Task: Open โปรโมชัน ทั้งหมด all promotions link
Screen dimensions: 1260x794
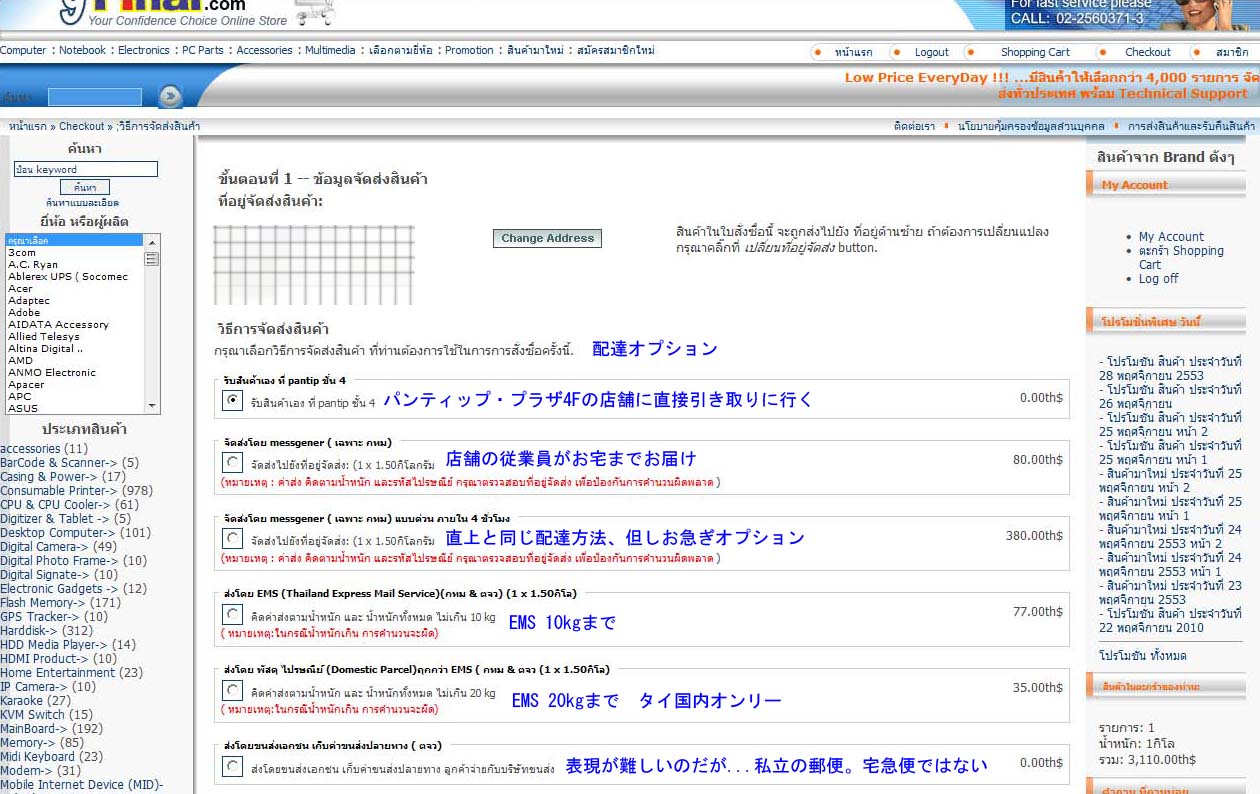Action: click(1142, 656)
